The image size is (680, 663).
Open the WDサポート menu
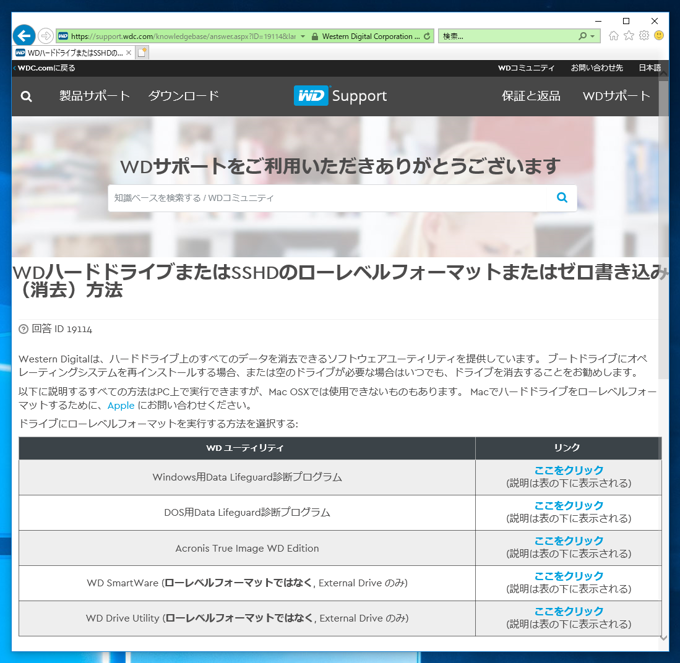tap(616, 96)
